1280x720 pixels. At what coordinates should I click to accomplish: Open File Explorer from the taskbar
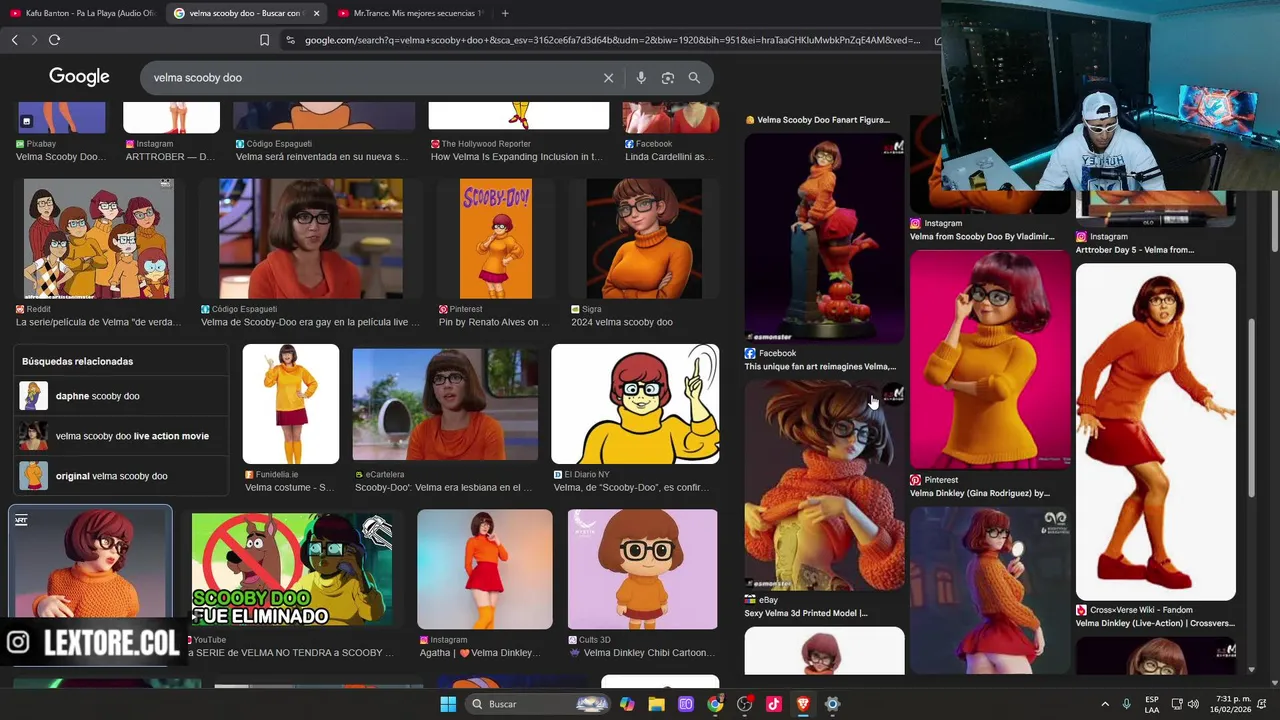(656, 704)
